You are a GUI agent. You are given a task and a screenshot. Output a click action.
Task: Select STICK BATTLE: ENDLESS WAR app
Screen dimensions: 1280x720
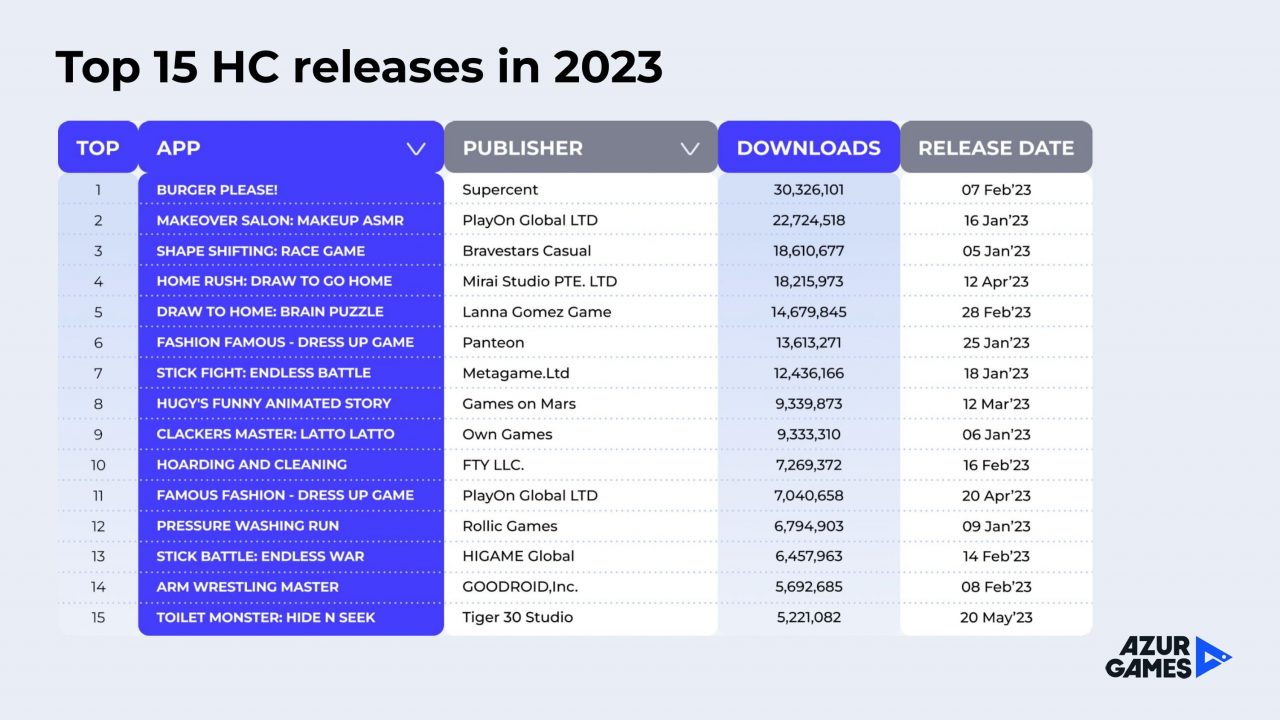coord(260,556)
